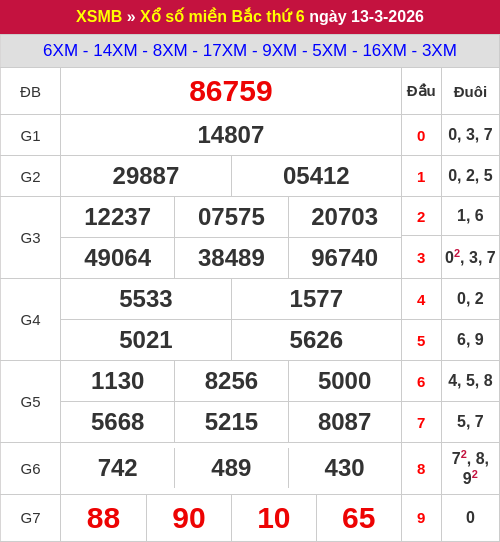
Task: Select the G7 number 10
Action: click(274, 518)
